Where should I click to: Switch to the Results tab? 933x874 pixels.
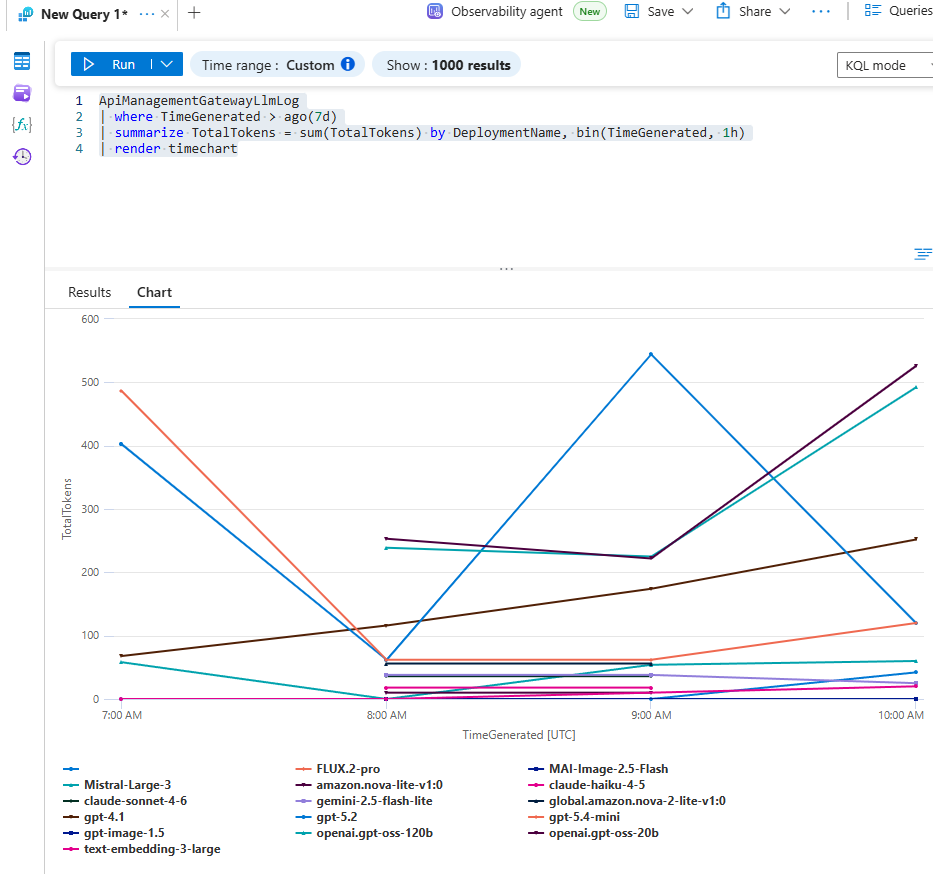89,292
